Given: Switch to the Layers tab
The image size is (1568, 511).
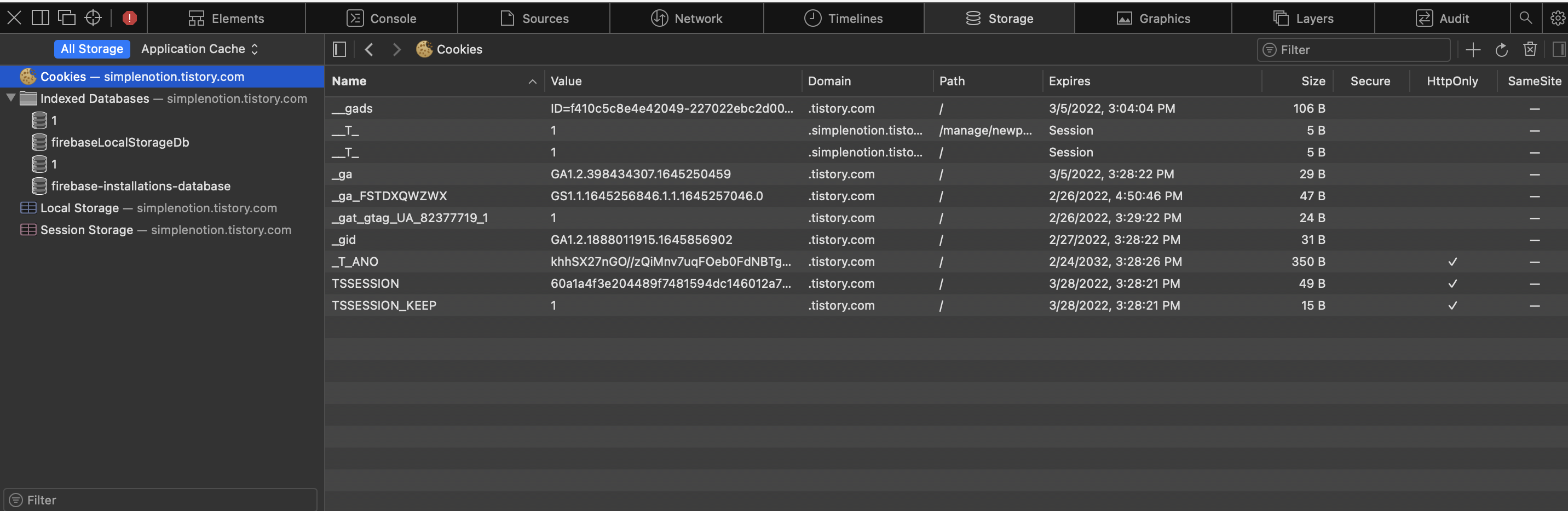Looking at the screenshot, I should click(x=1303, y=18).
